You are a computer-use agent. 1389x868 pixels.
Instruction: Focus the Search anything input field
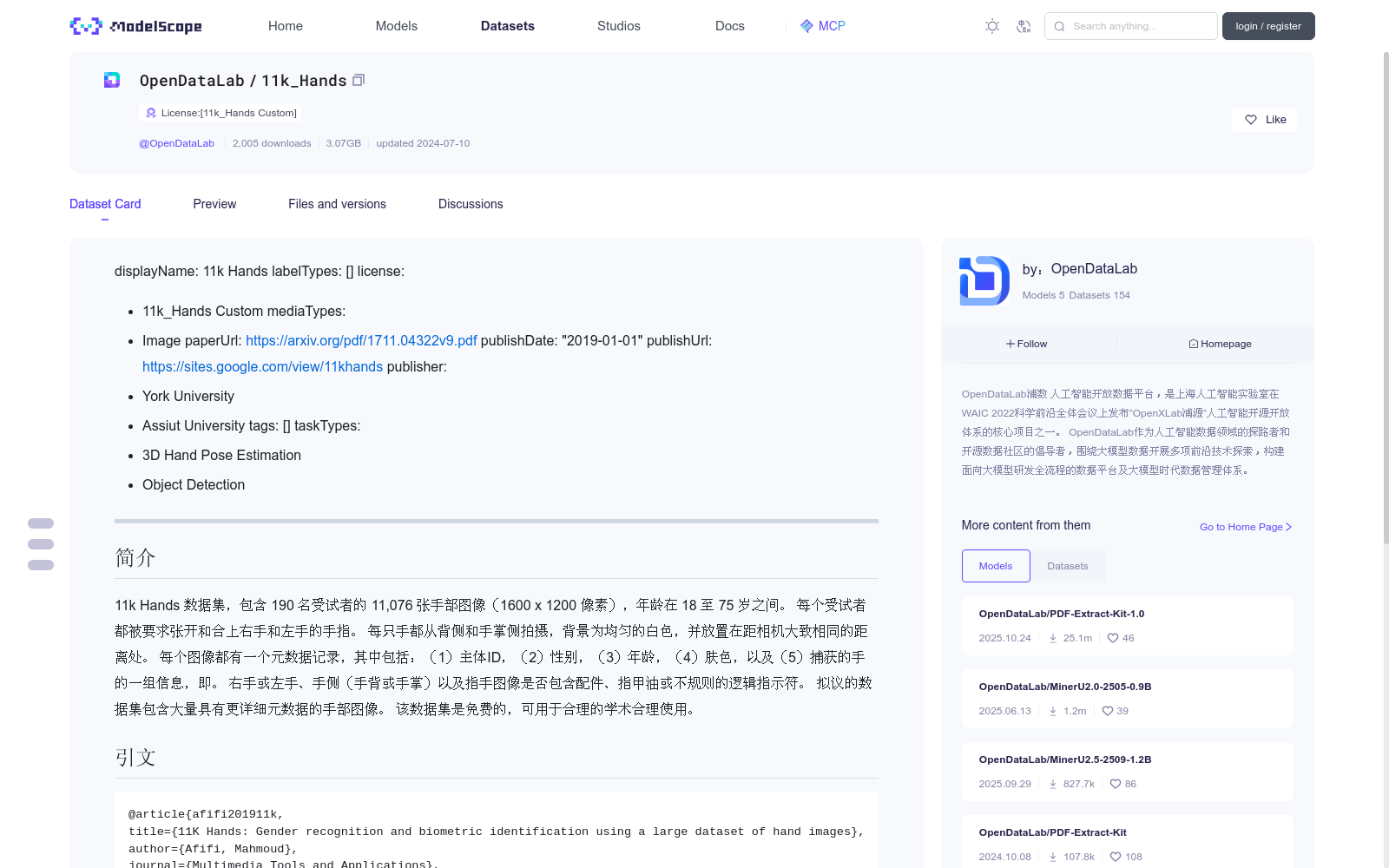click(1131, 26)
